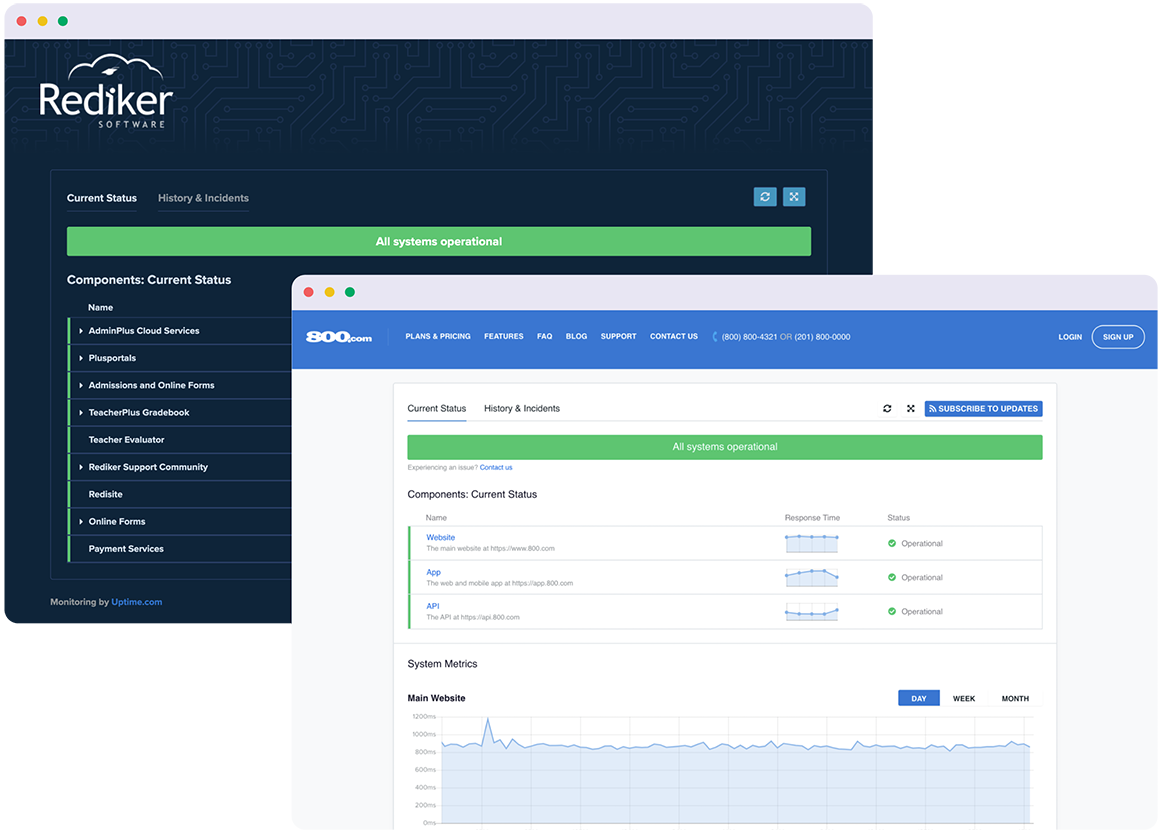This screenshot has width=1160, height=834.
Task: Click the Payment Services row
Action: (x=180, y=549)
